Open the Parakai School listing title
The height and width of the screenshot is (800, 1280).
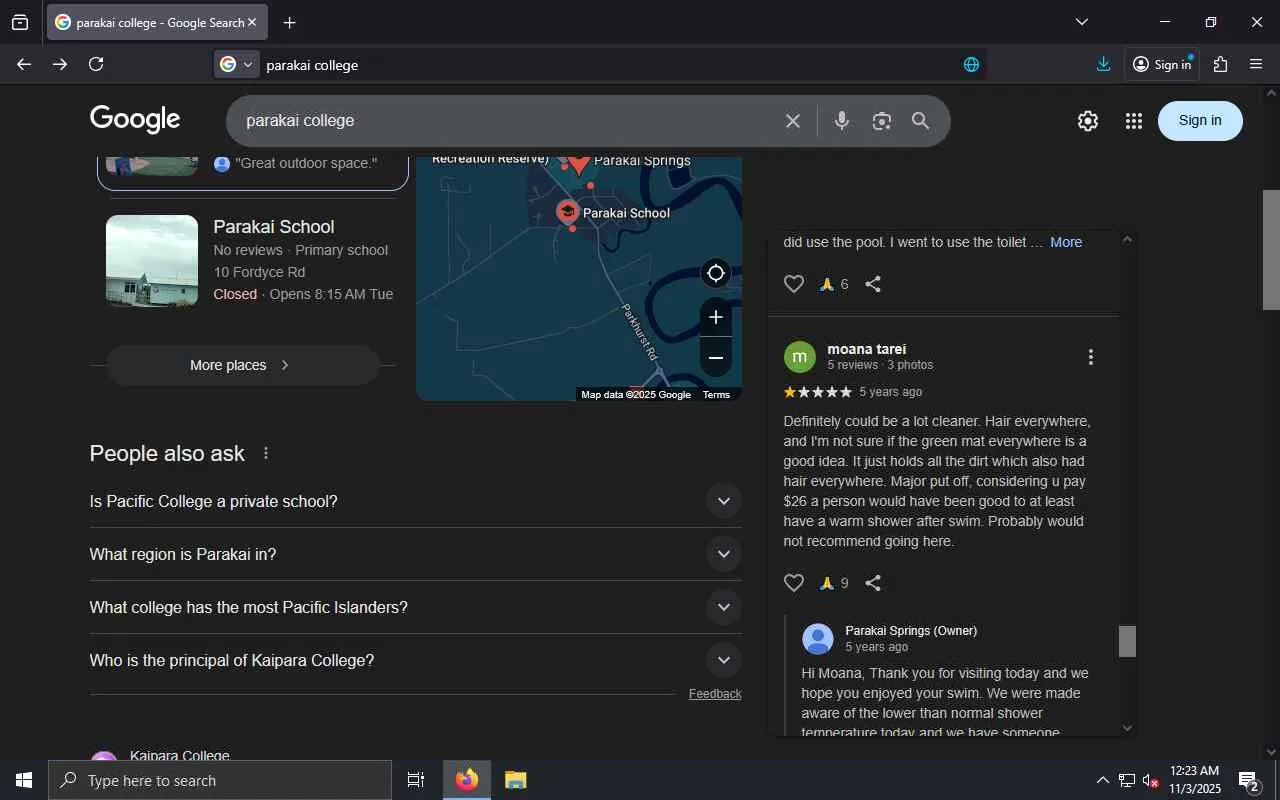(274, 227)
